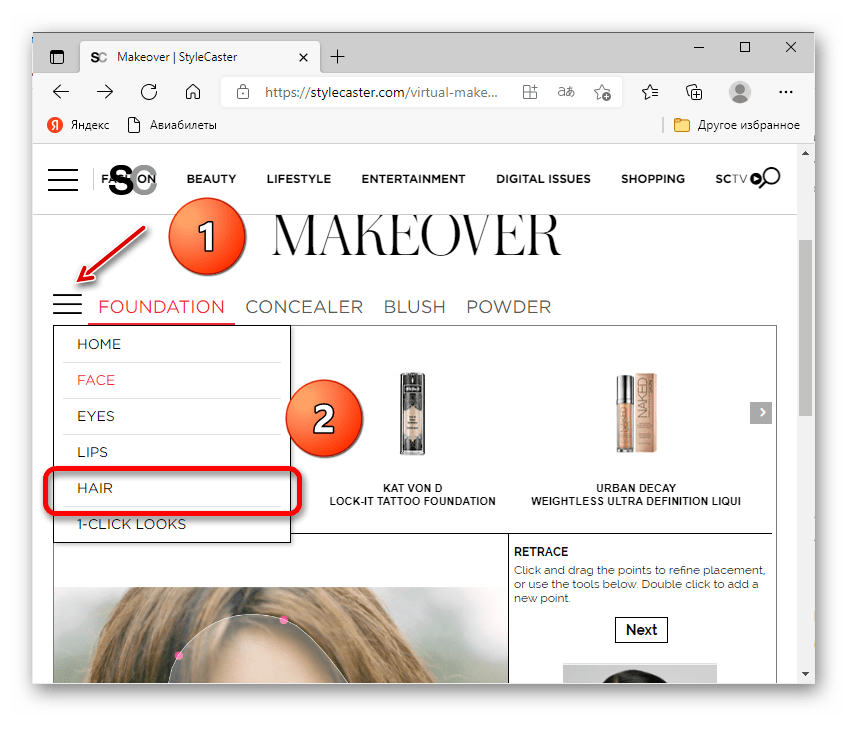The width and height of the screenshot is (847, 742).
Task: Show next products with the carousel arrow
Action: click(x=761, y=413)
